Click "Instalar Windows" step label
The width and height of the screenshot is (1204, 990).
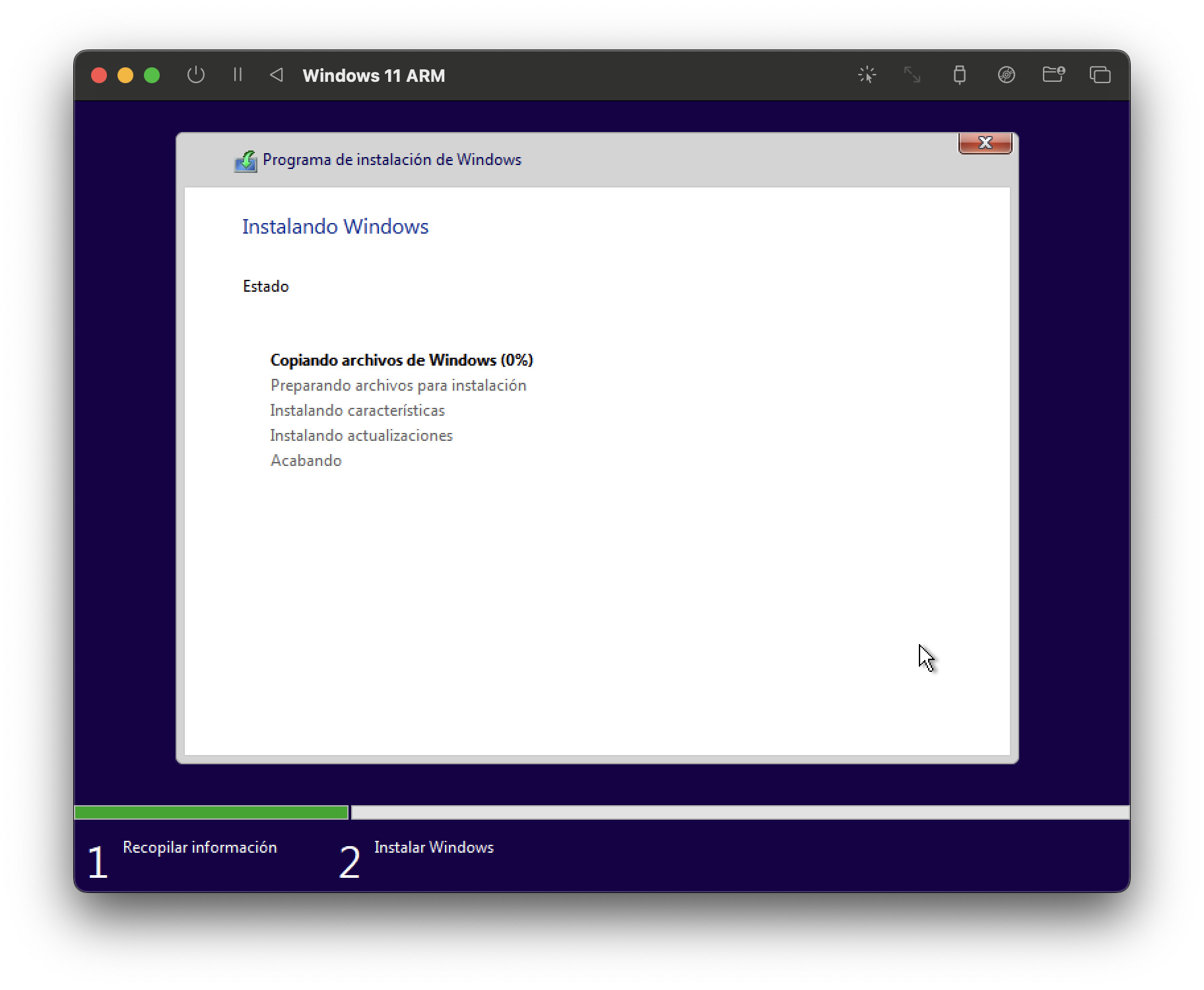[434, 847]
